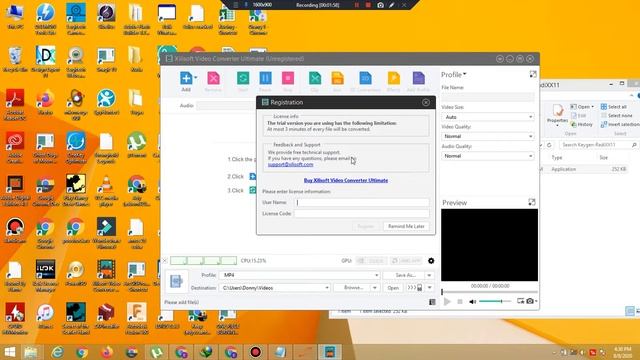Click the green Start conversion icon
640x360 pixels.
243,78
